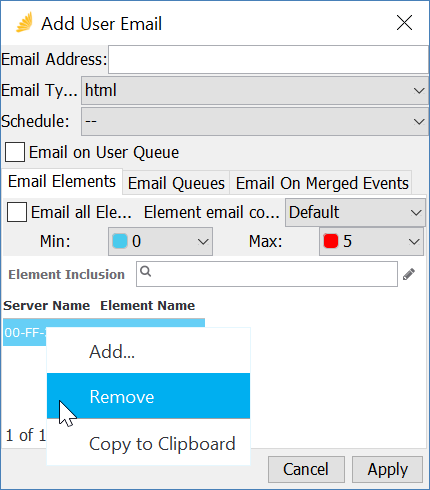Open Element email content Default dropdown
The image size is (430, 490).
(355, 212)
